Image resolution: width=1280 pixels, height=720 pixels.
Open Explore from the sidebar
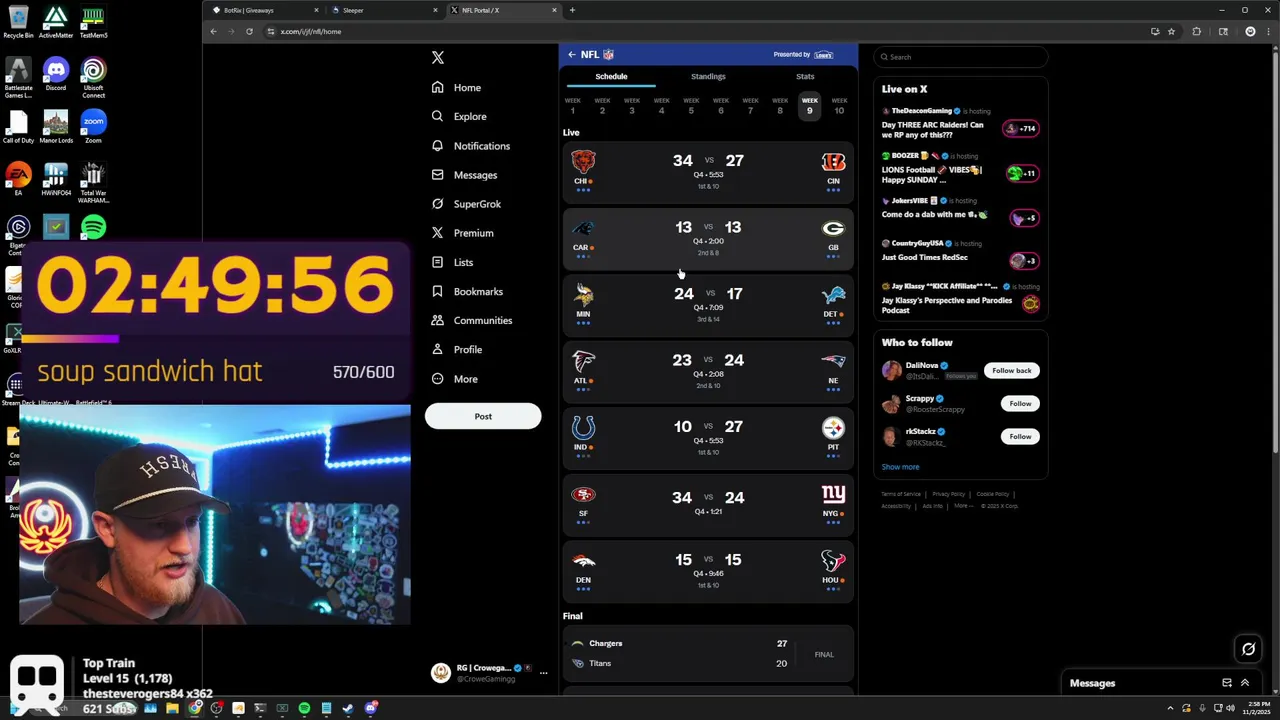pyautogui.click(x=458, y=117)
